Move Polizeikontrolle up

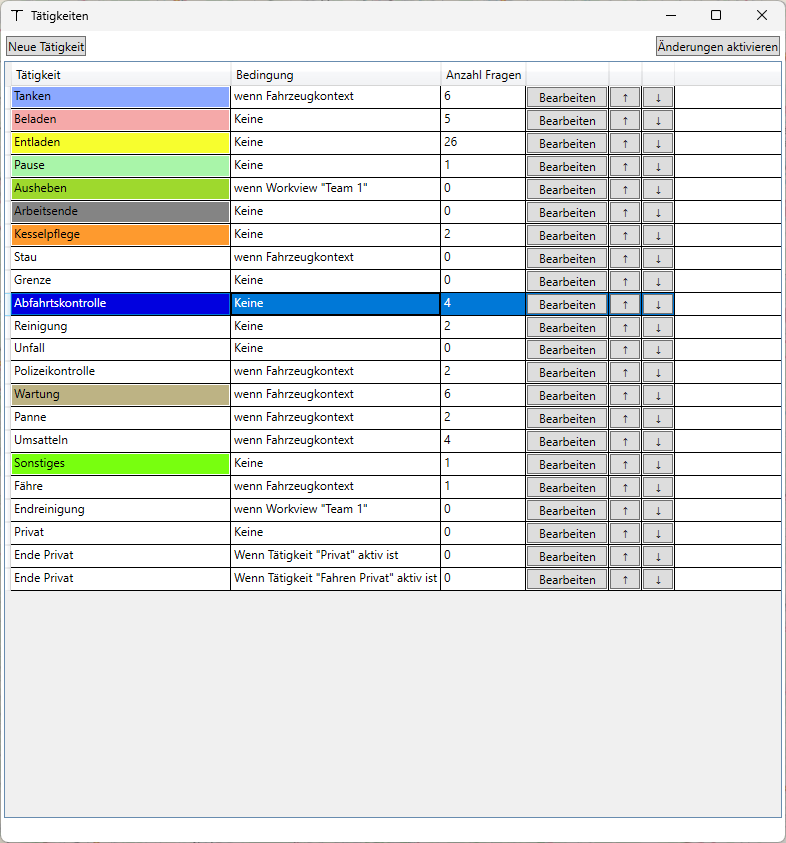625,373
